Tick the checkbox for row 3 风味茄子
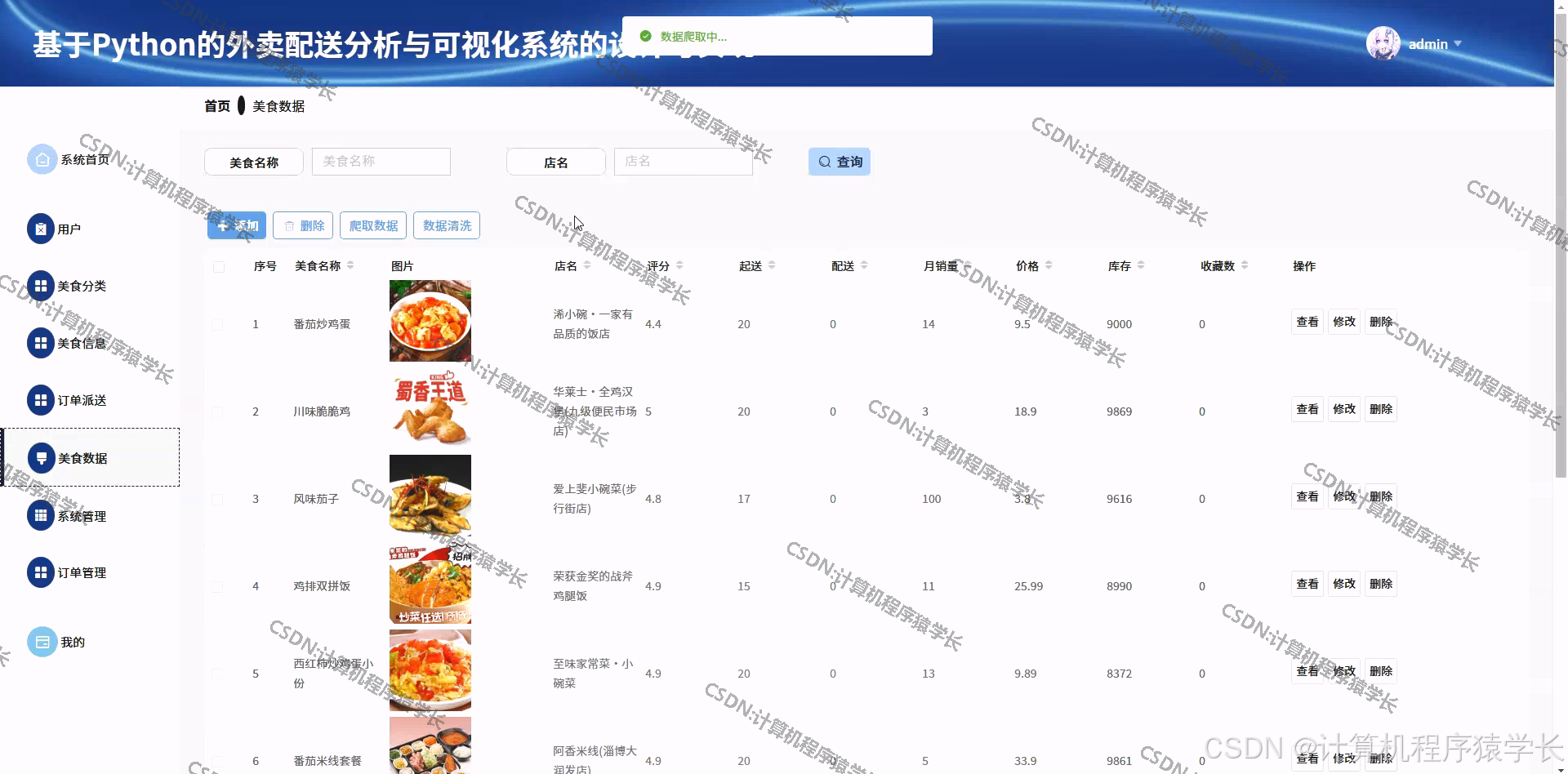This screenshot has height=774, width=1568. (217, 499)
